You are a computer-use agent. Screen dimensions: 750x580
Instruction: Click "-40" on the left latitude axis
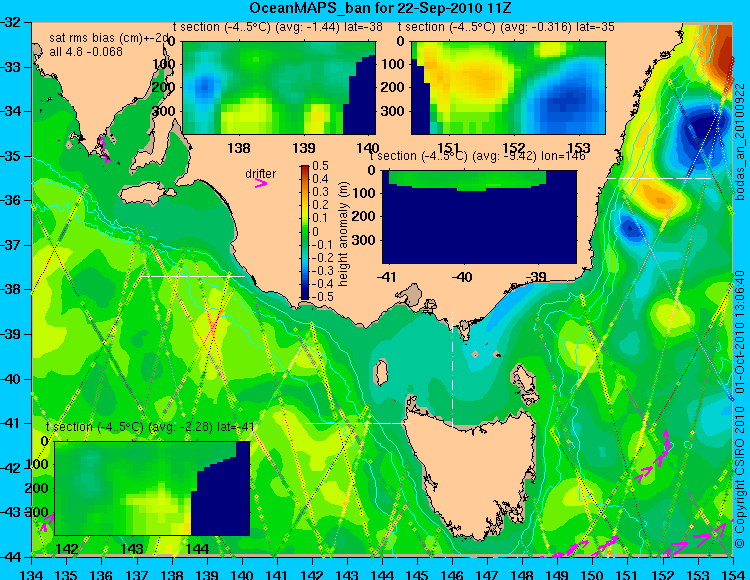[11, 379]
